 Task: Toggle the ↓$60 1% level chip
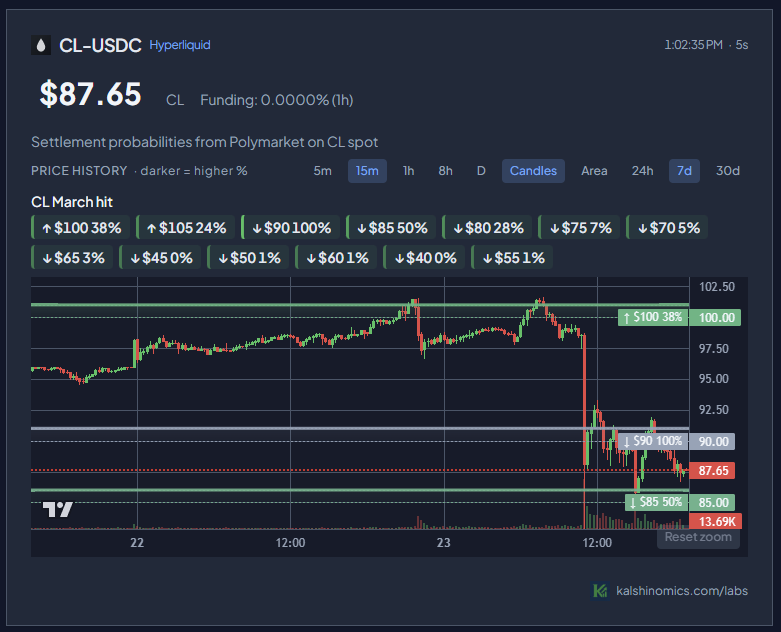(336, 257)
